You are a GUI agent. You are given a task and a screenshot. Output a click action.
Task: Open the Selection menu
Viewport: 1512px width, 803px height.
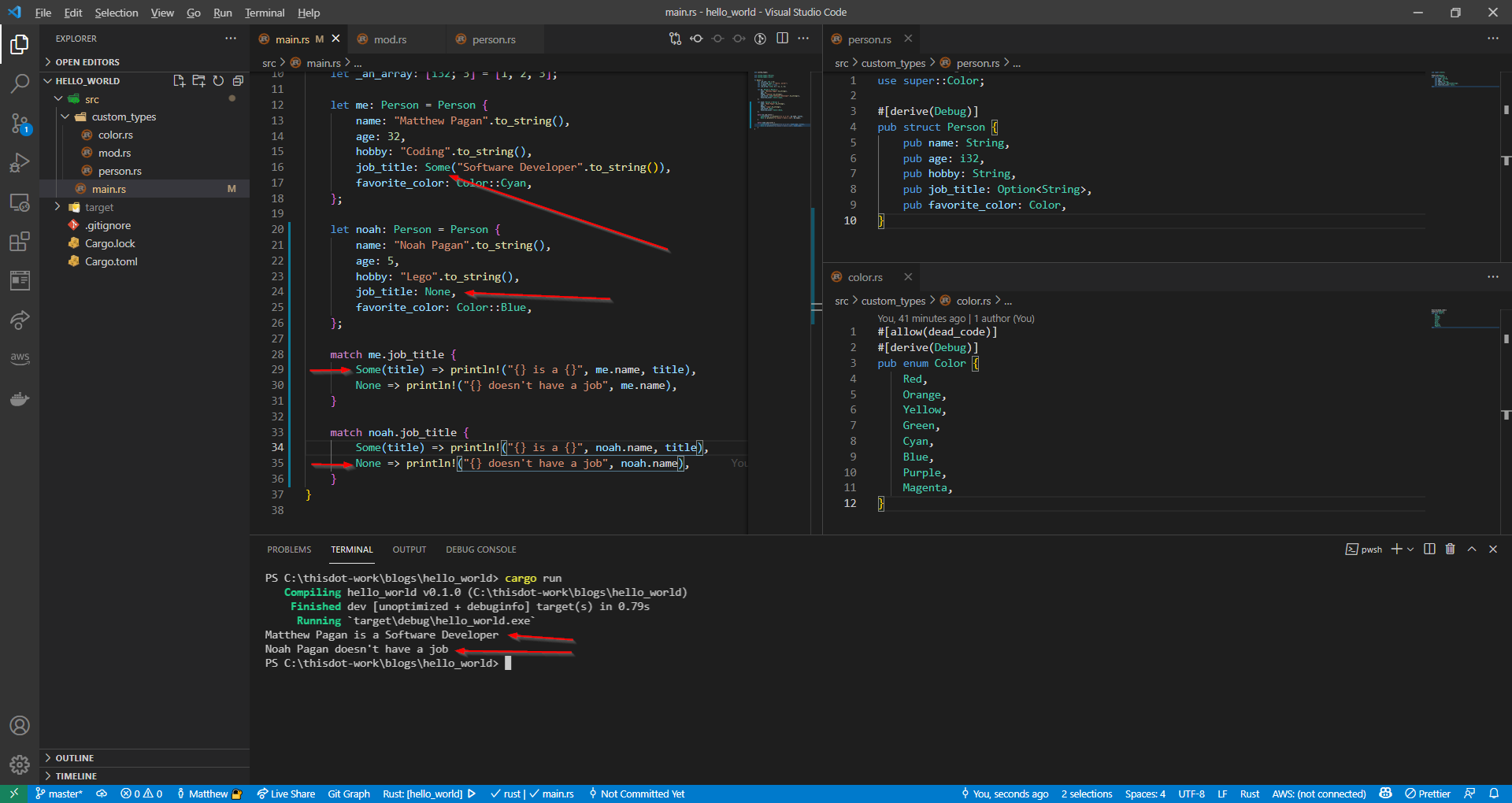point(117,13)
